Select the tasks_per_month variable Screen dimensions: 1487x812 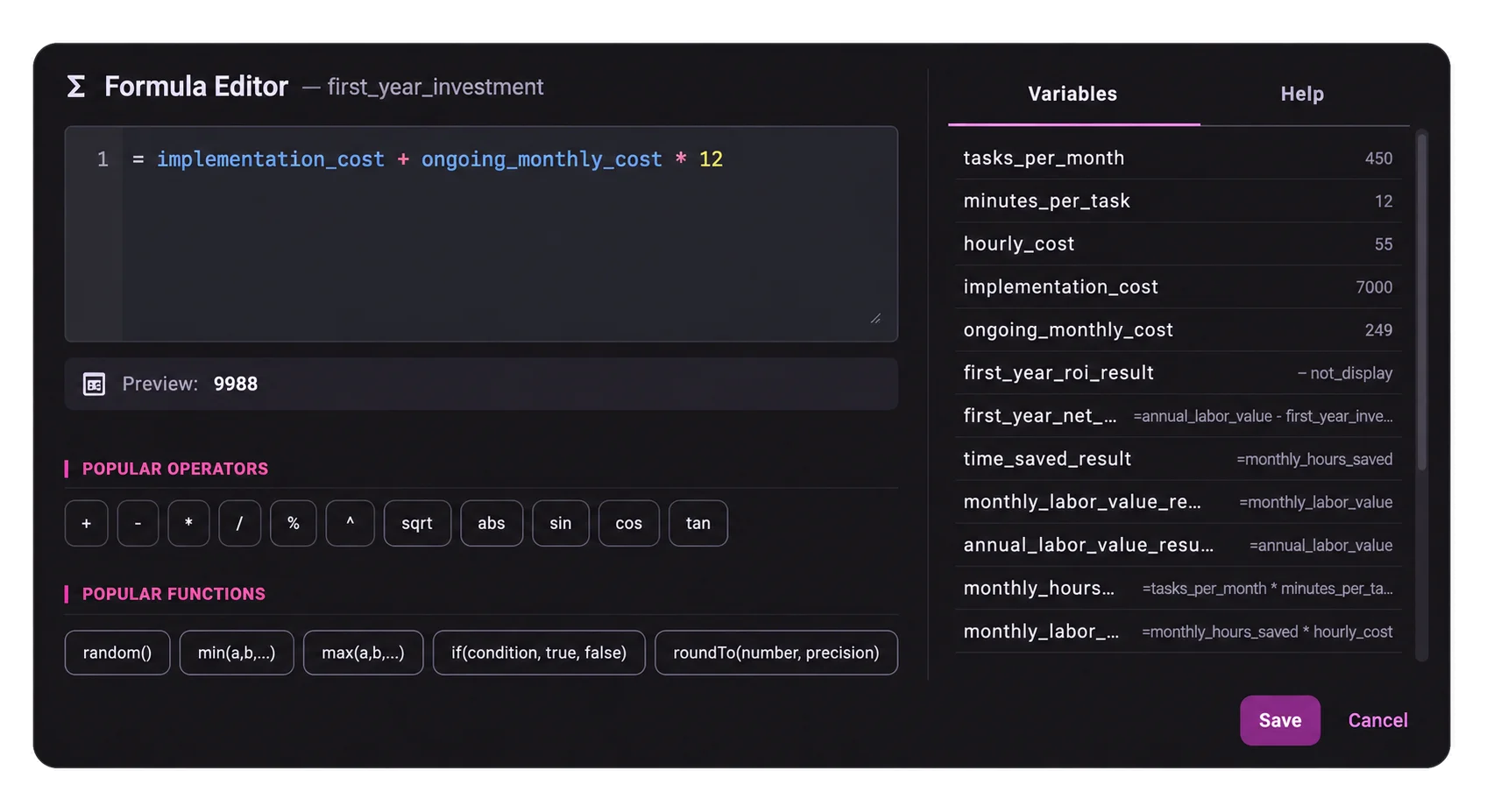1178,158
